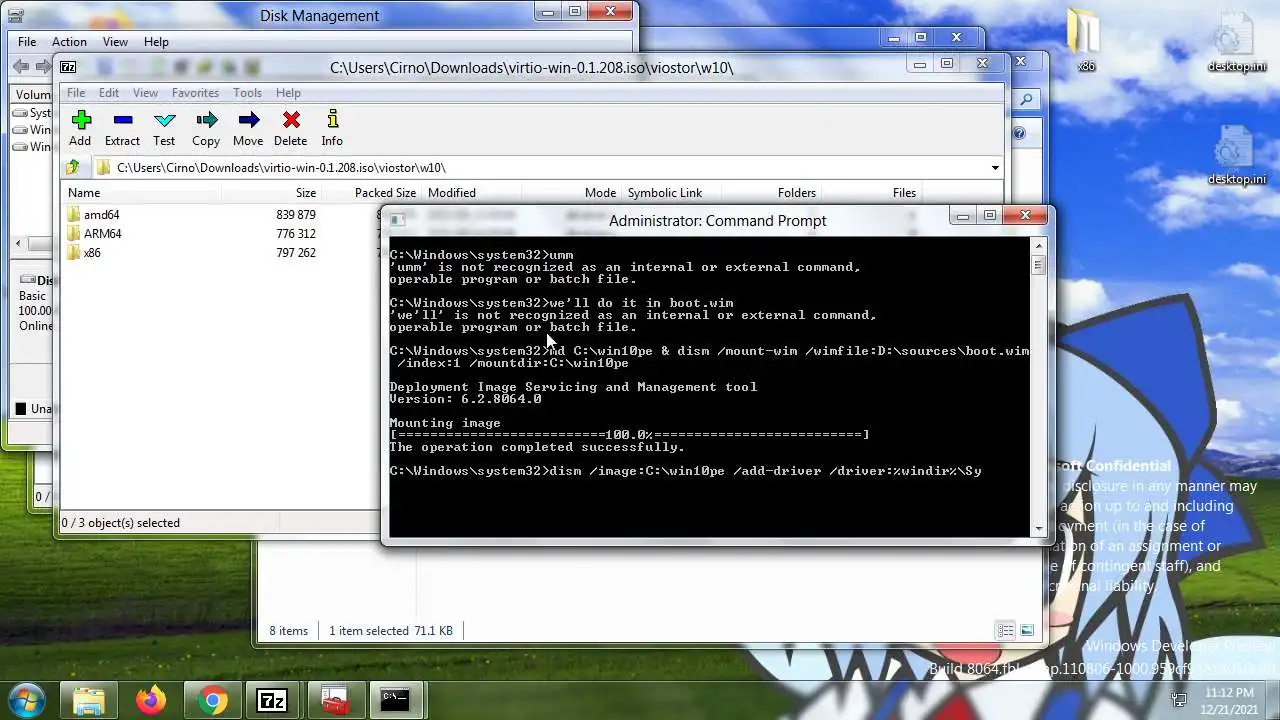Open the 7-Zip address path dropdown
The width and height of the screenshot is (1280, 720).
click(x=995, y=168)
